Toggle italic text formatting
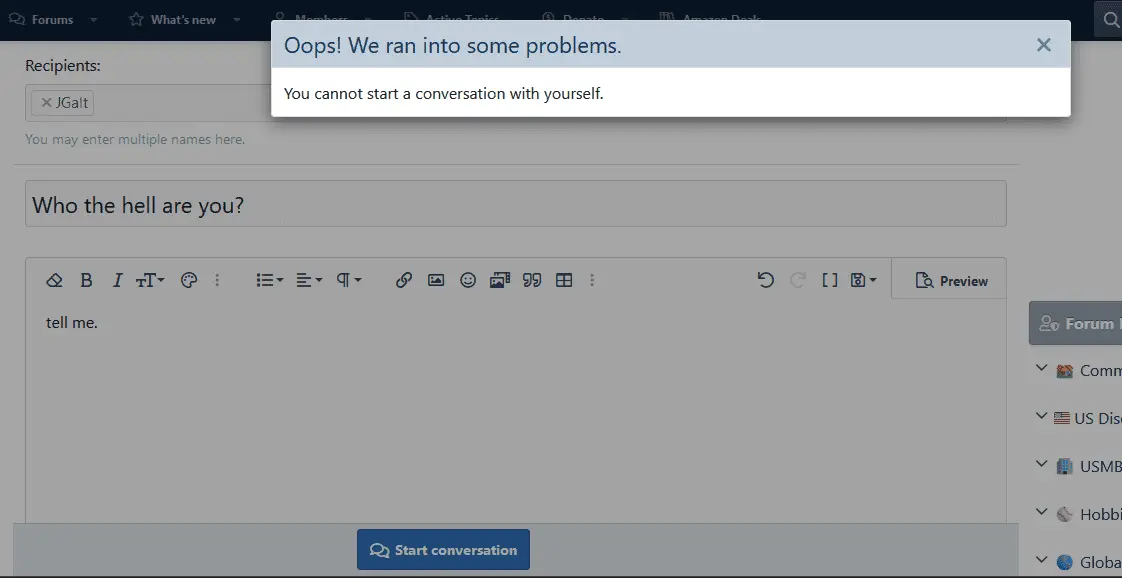The width and height of the screenshot is (1122, 578). 117,281
